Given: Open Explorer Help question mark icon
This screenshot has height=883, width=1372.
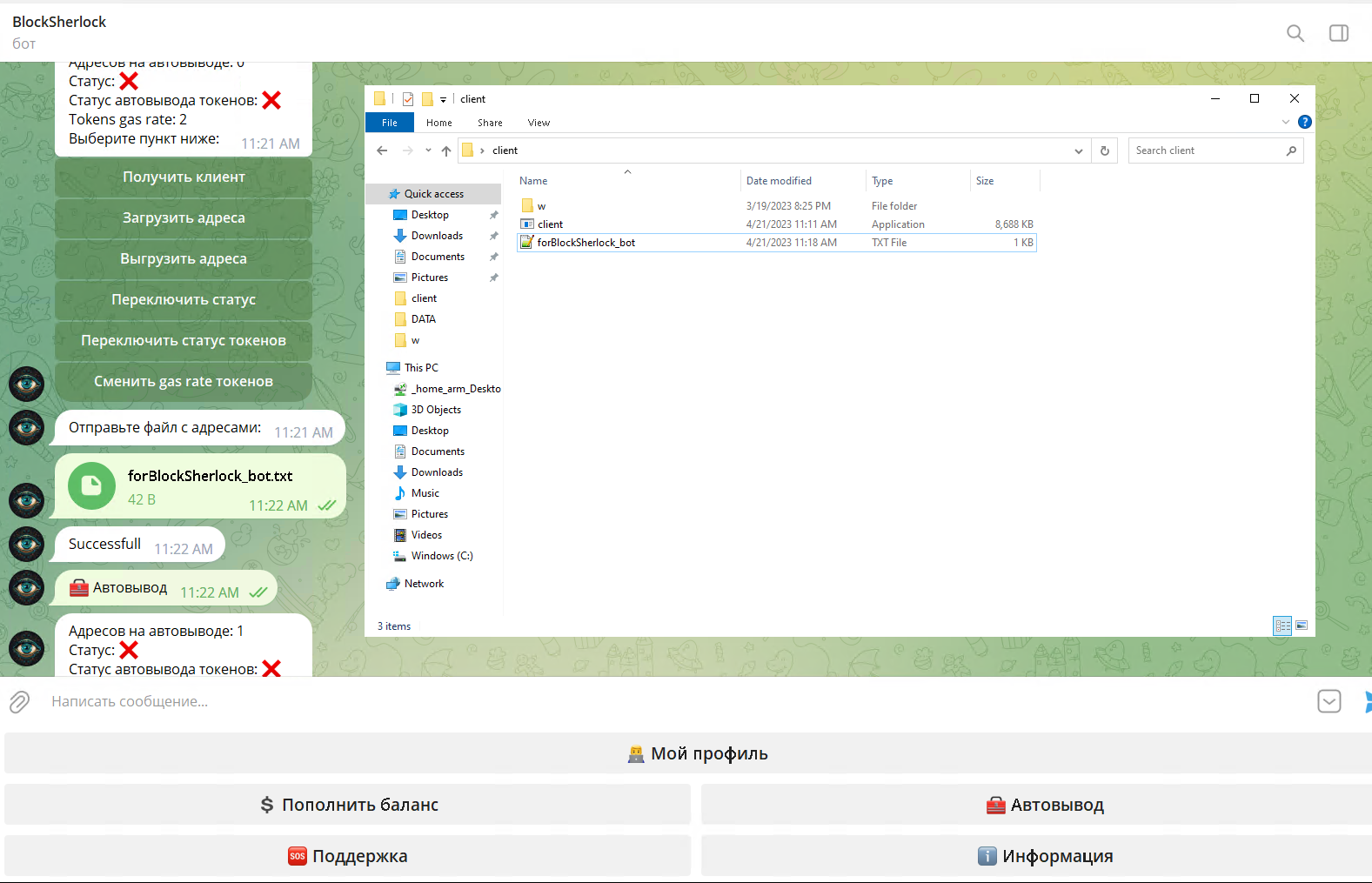Looking at the screenshot, I should [x=1305, y=122].
